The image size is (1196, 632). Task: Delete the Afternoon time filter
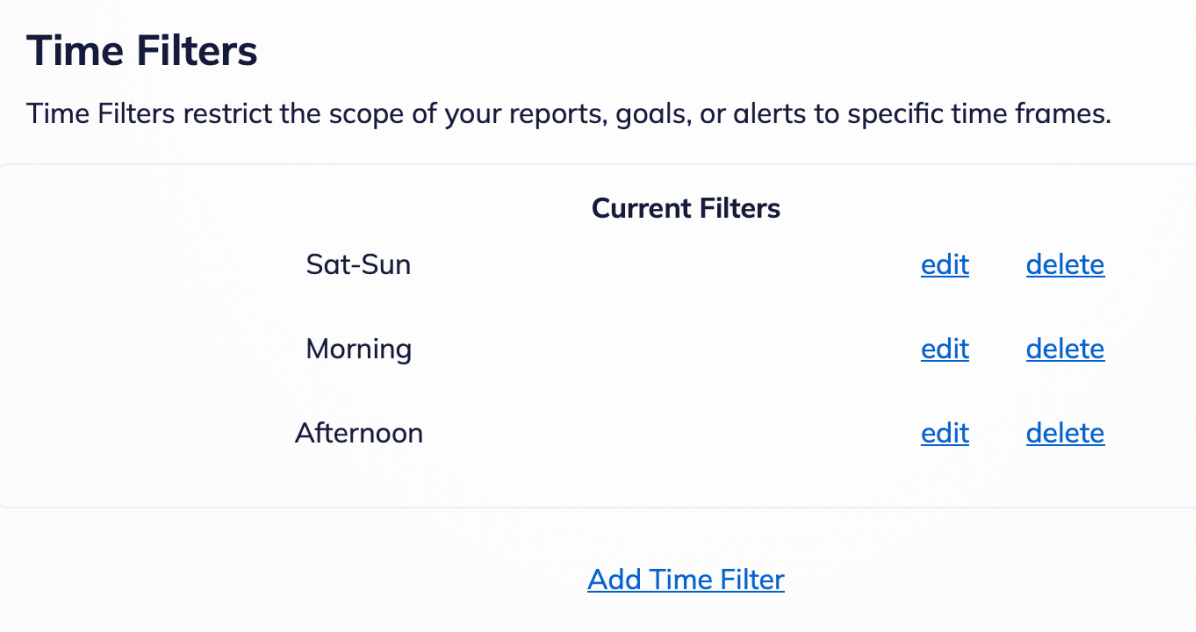click(1065, 433)
